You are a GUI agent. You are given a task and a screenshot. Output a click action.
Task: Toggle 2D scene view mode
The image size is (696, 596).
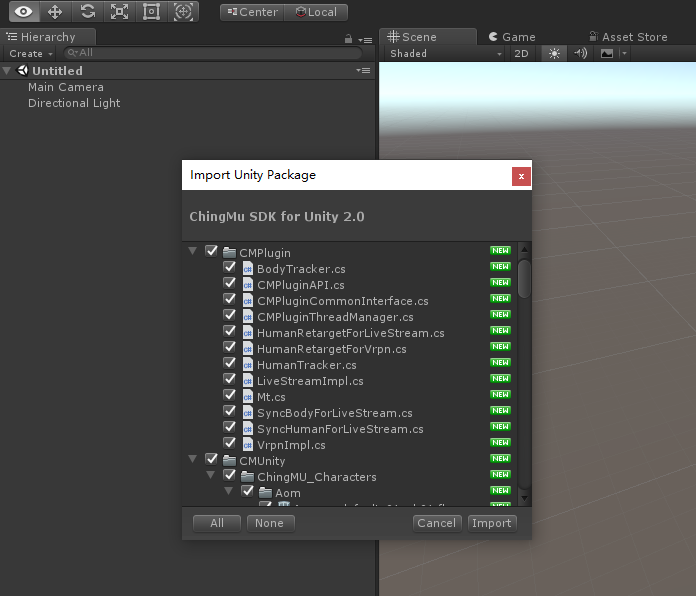pos(521,54)
